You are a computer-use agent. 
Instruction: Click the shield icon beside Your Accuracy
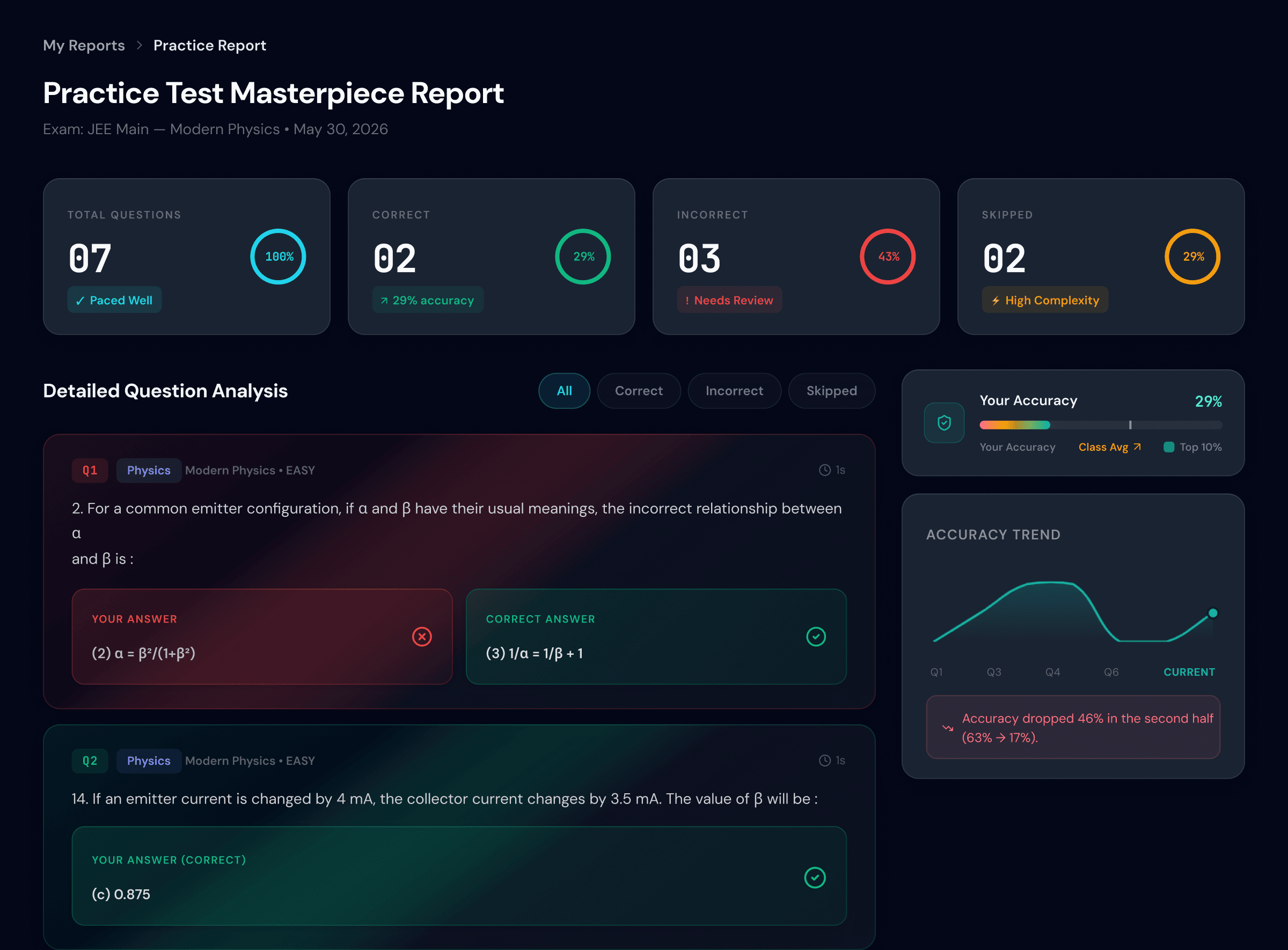tap(944, 423)
